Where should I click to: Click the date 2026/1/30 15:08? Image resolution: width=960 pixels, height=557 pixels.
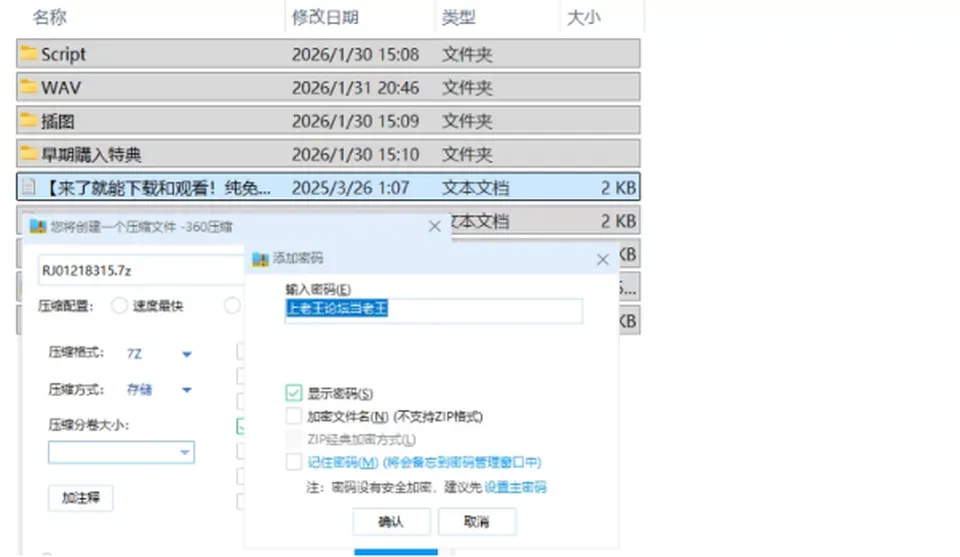(x=355, y=54)
